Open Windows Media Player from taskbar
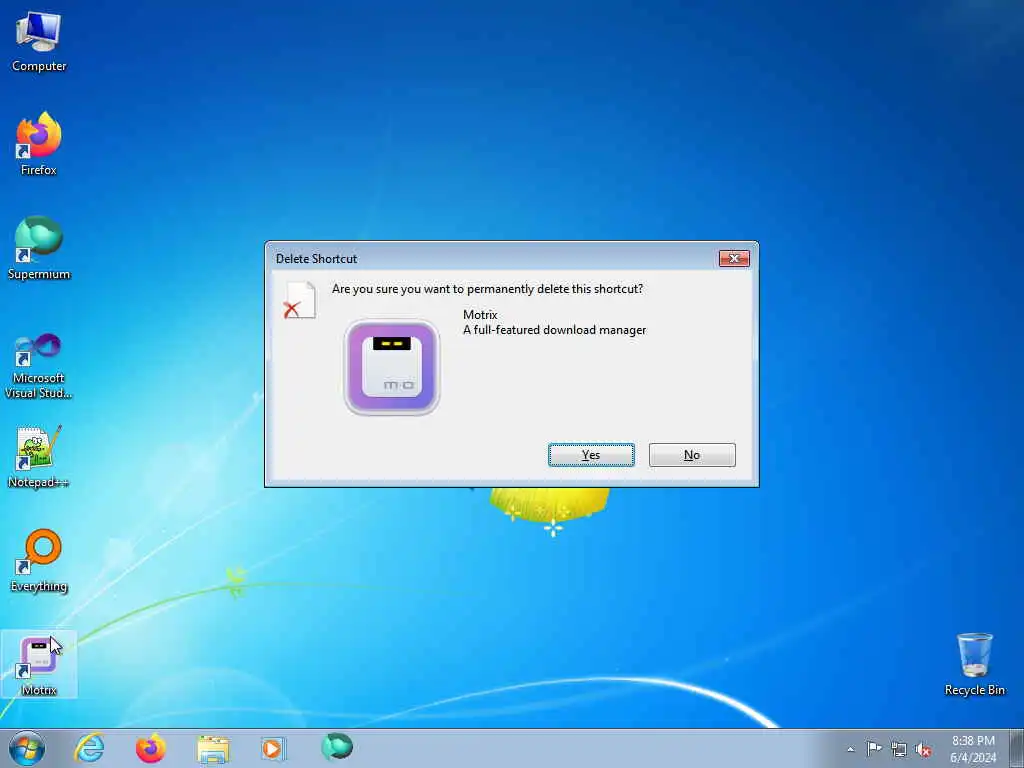Image resolution: width=1024 pixels, height=768 pixels. tap(274, 748)
